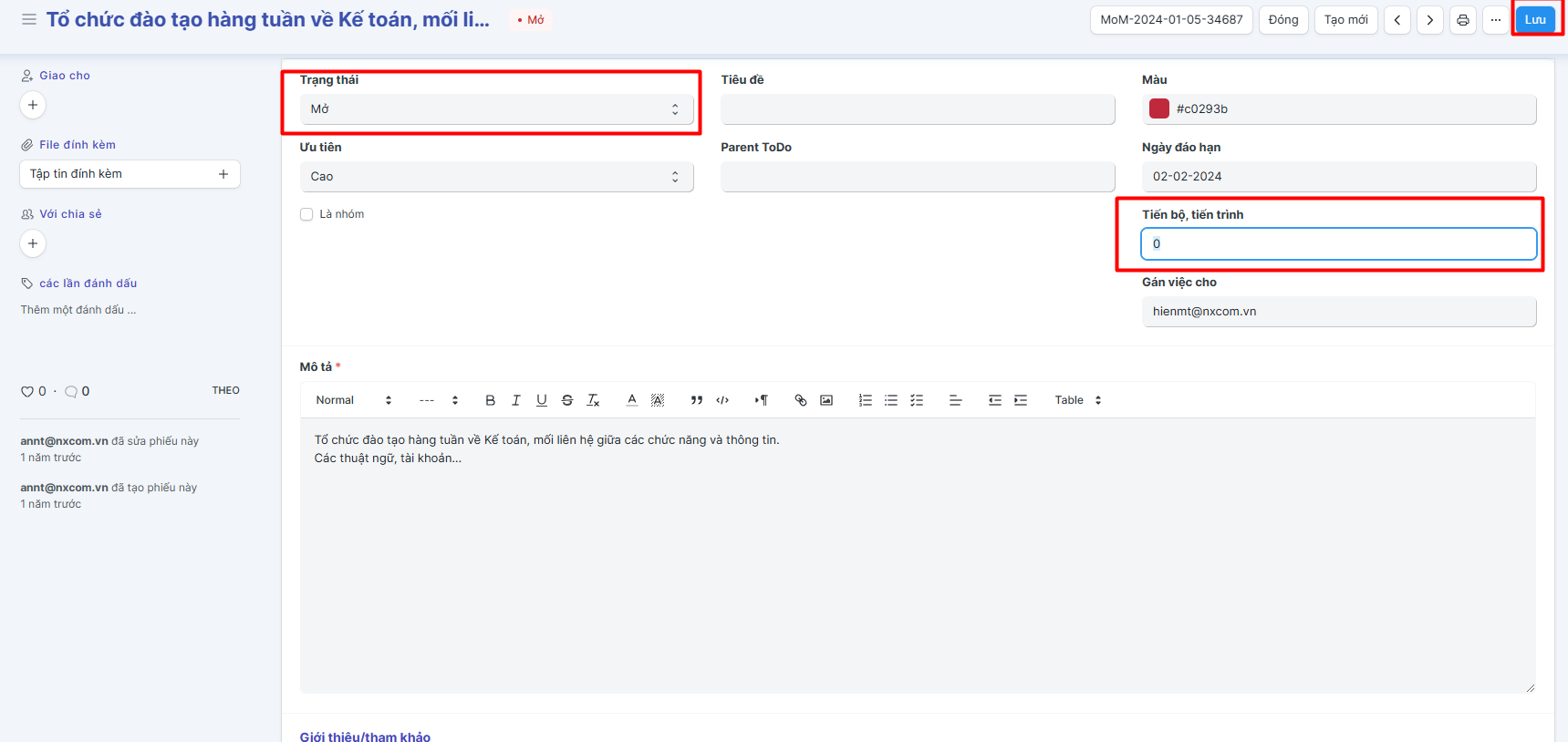Open the Table dropdown in editor toolbar
The width and height of the screenshot is (1568, 742).
tap(1077, 400)
